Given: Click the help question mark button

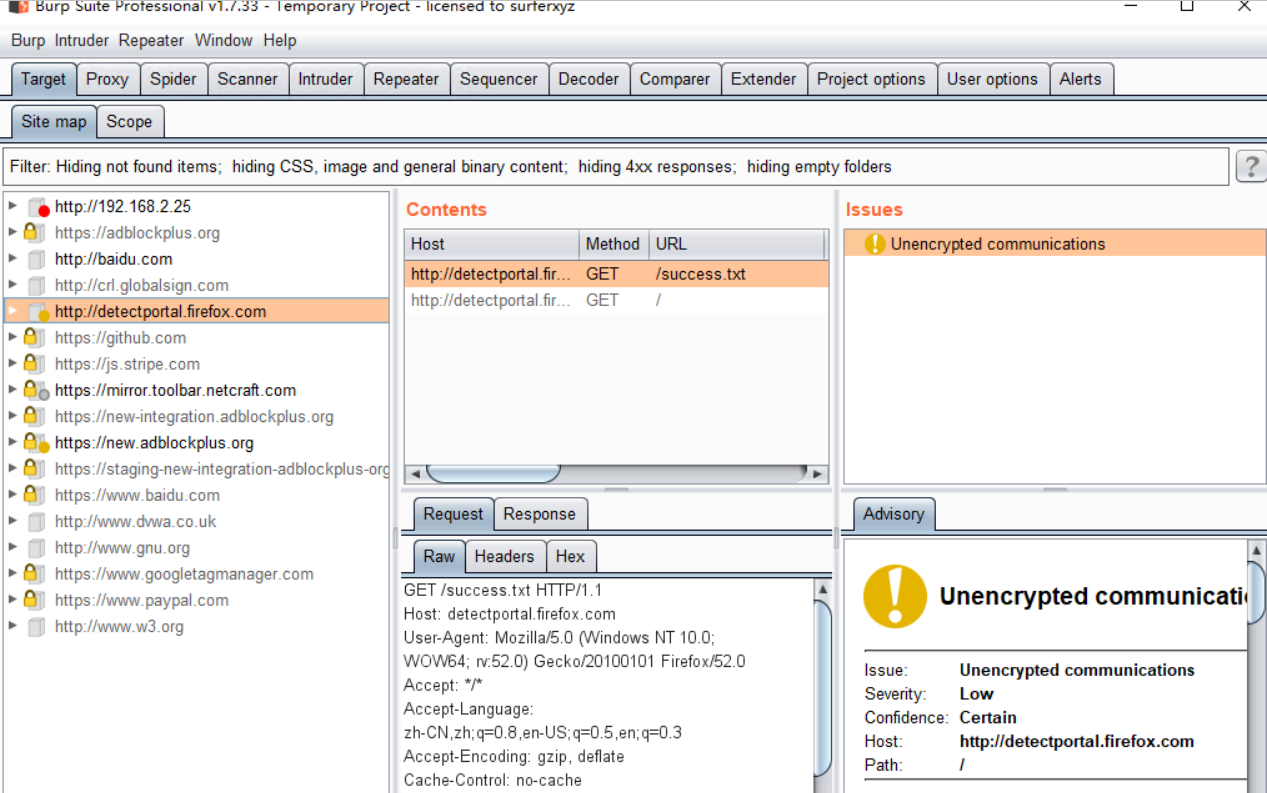Looking at the screenshot, I should (x=1250, y=167).
